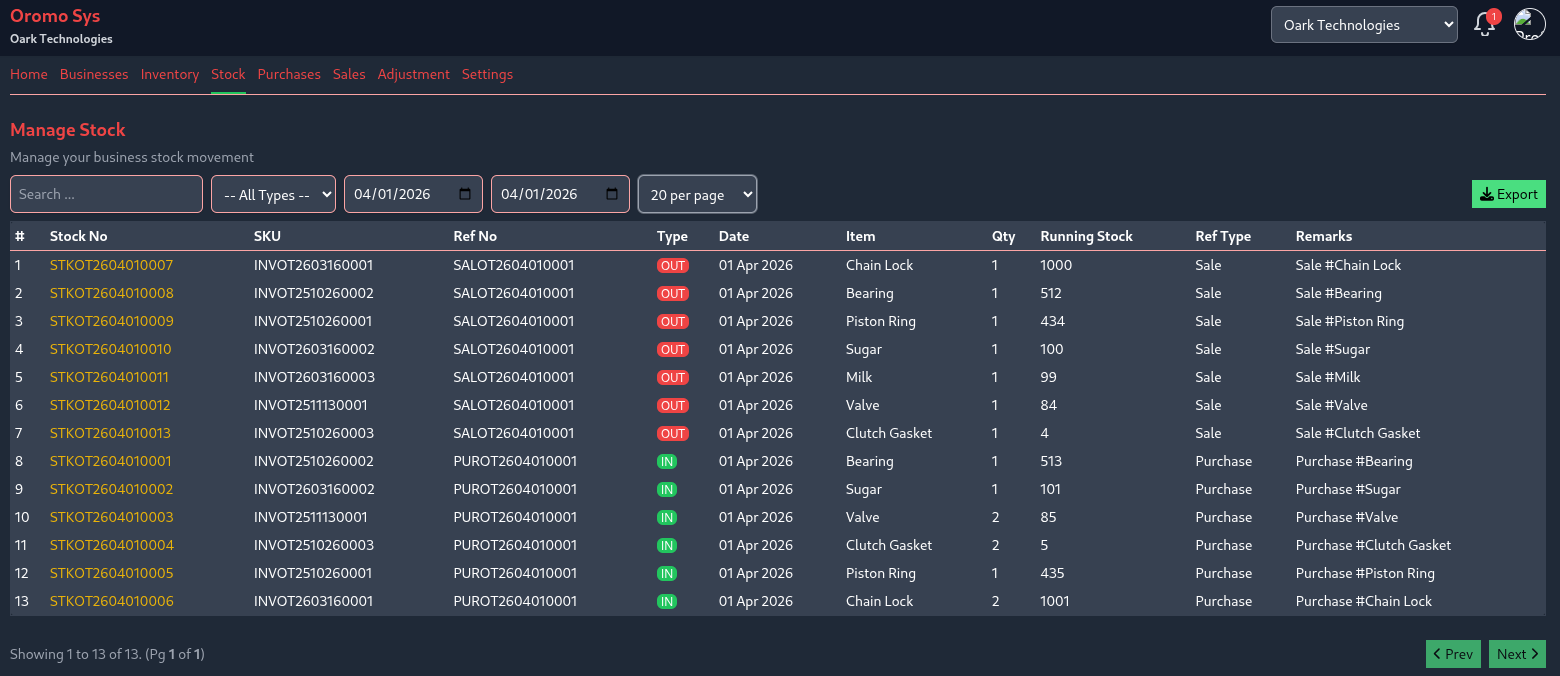Viewport: 1560px width, 676px height.
Task: Open stock entry STKOT2604010006
Action: (111, 601)
